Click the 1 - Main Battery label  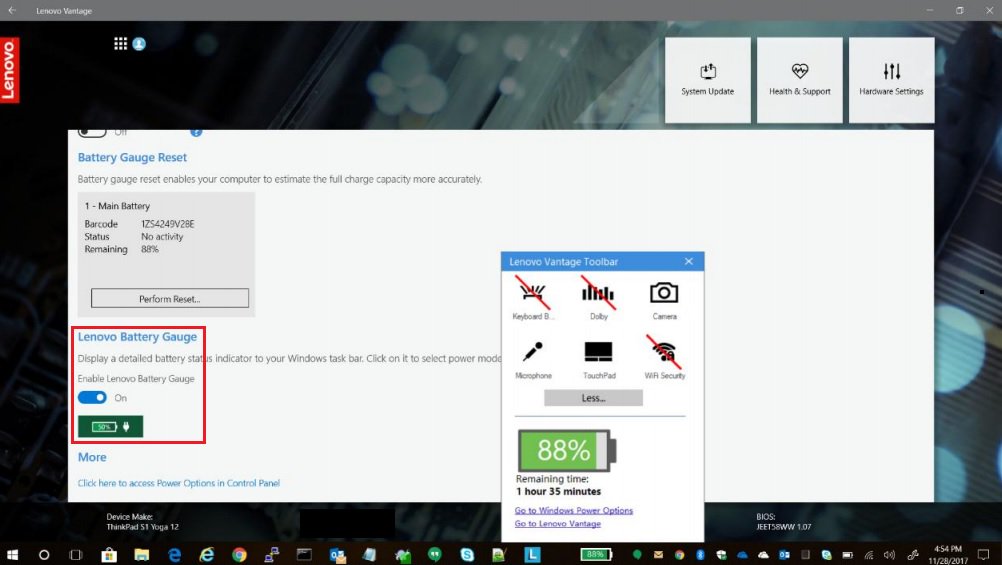coord(117,206)
